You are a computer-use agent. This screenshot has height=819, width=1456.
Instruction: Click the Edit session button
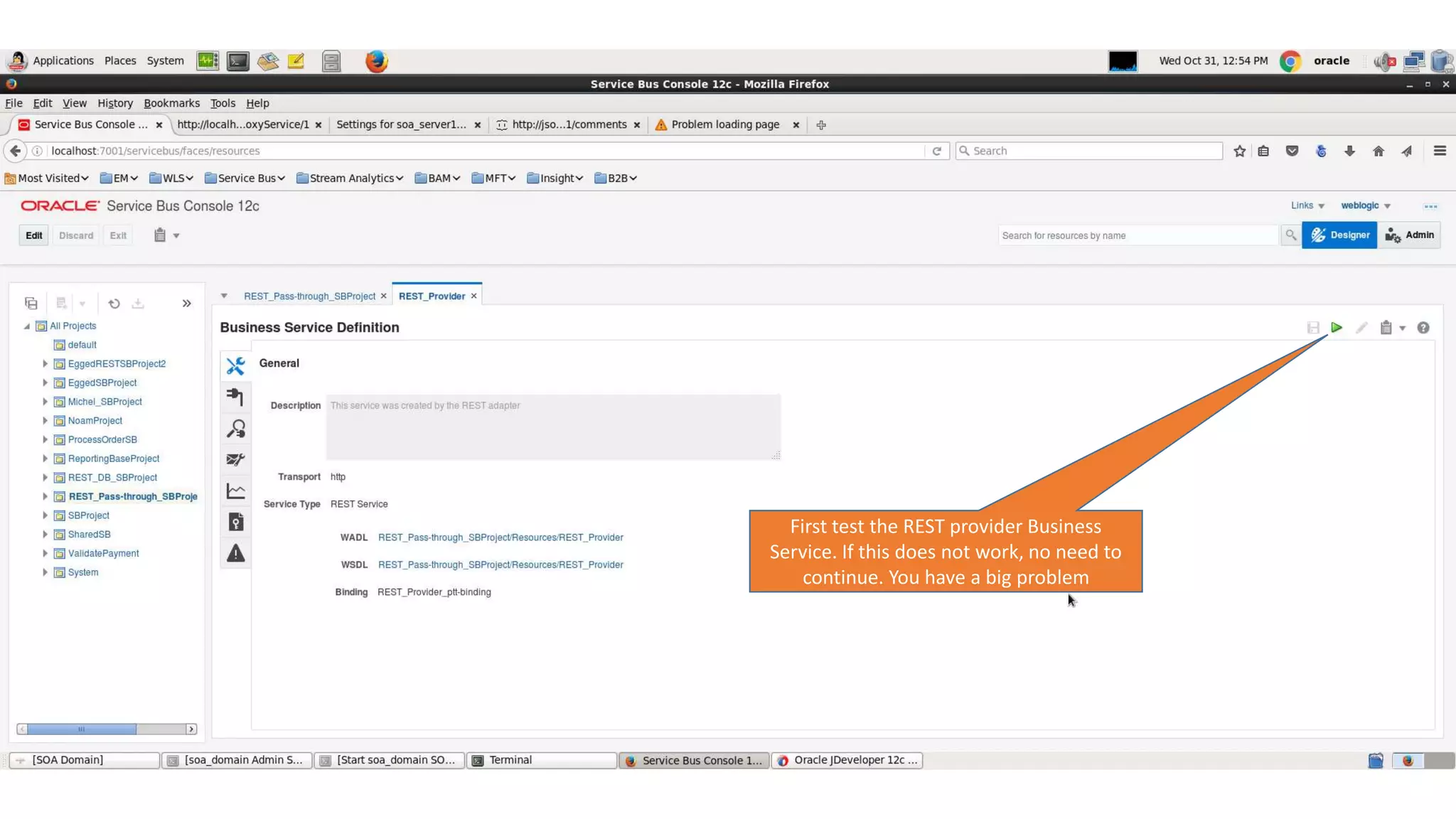coord(34,235)
